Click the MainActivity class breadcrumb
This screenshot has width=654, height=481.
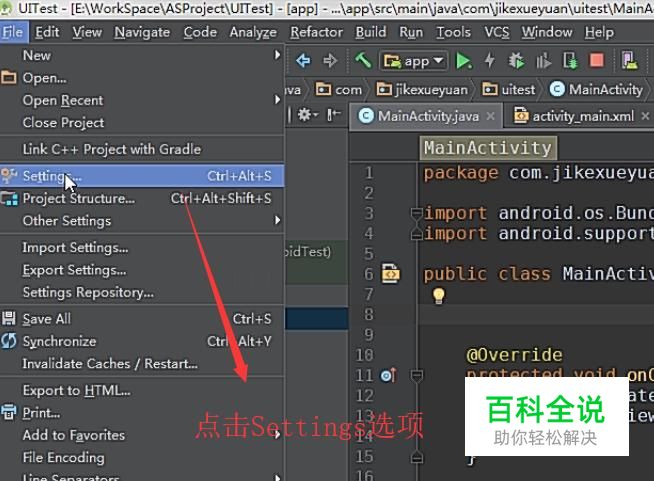(x=596, y=89)
